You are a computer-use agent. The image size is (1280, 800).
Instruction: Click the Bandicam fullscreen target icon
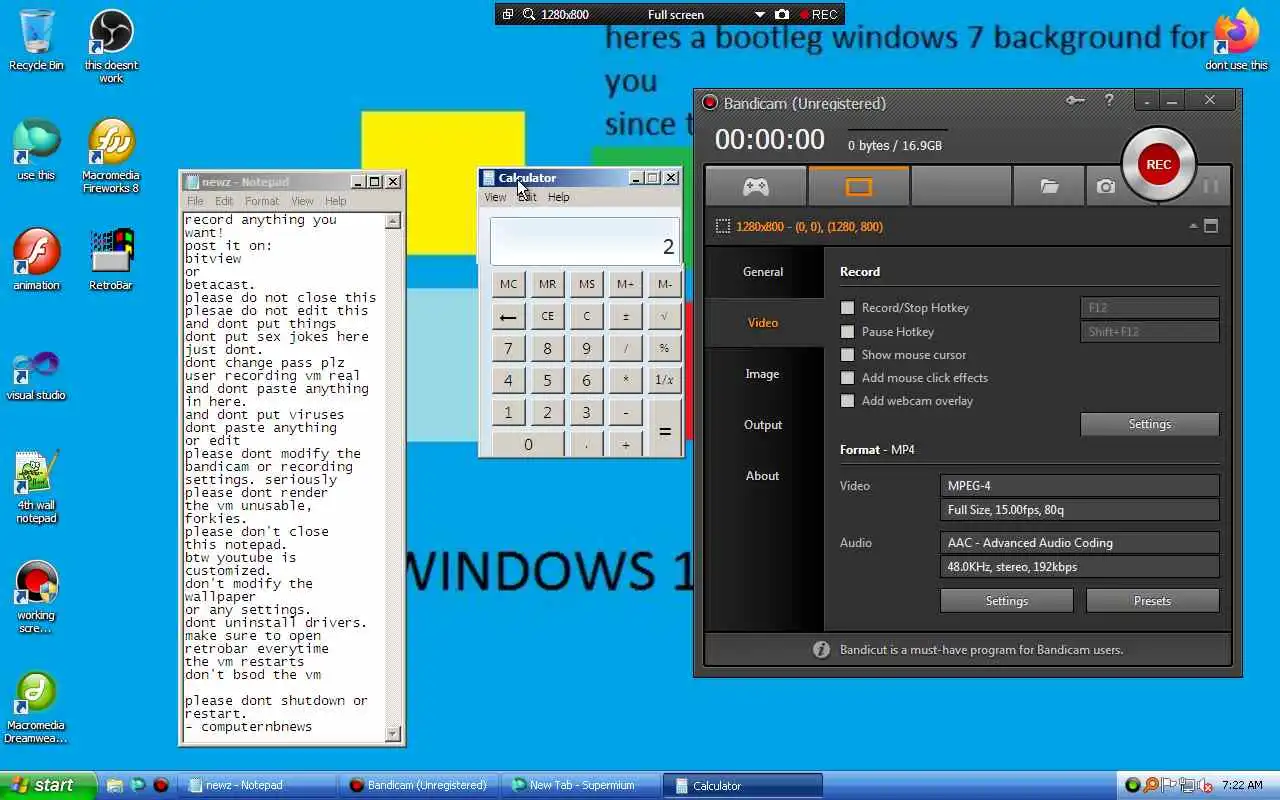(x=1211, y=226)
